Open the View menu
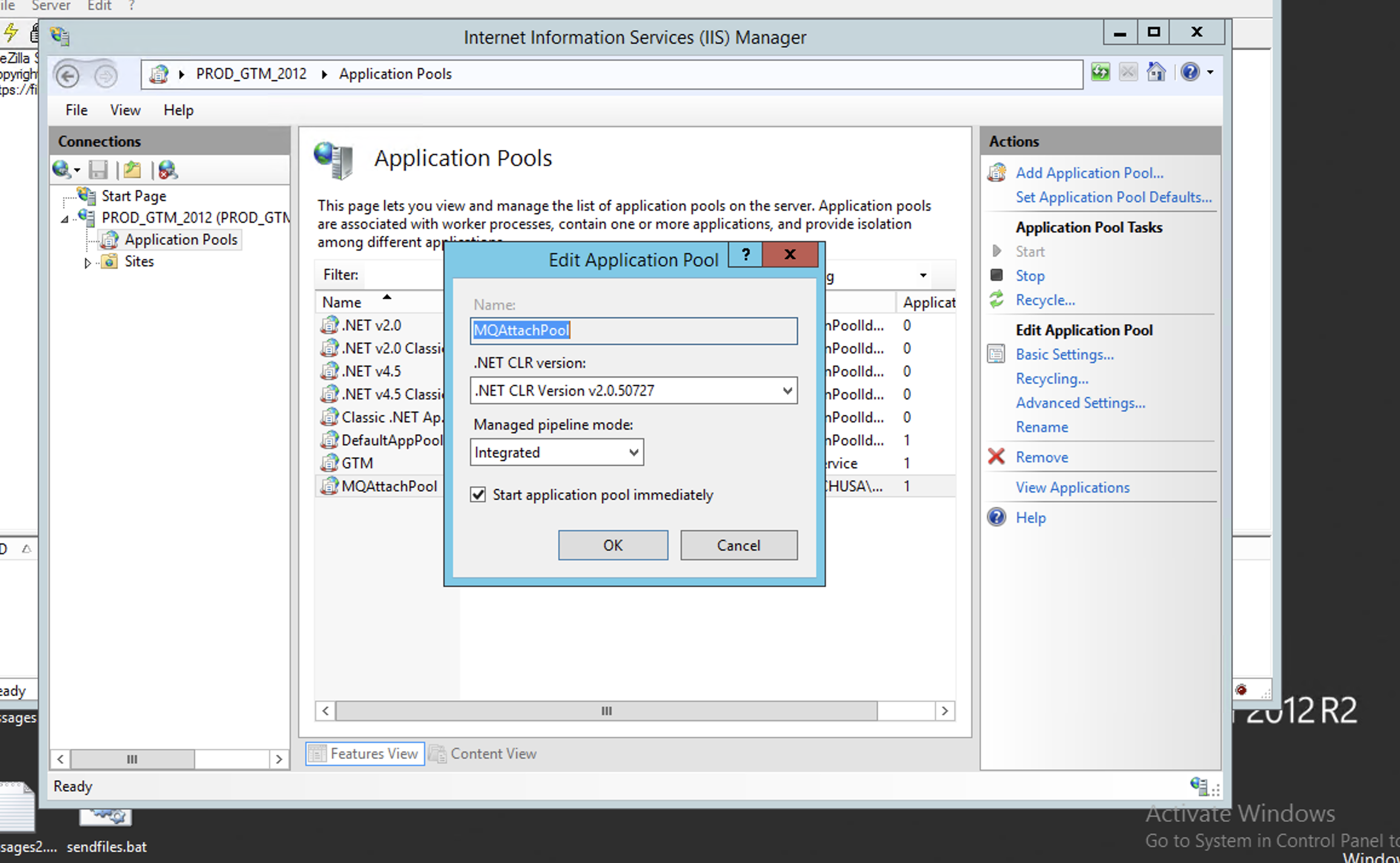The image size is (1400, 863). click(x=125, y=110)
